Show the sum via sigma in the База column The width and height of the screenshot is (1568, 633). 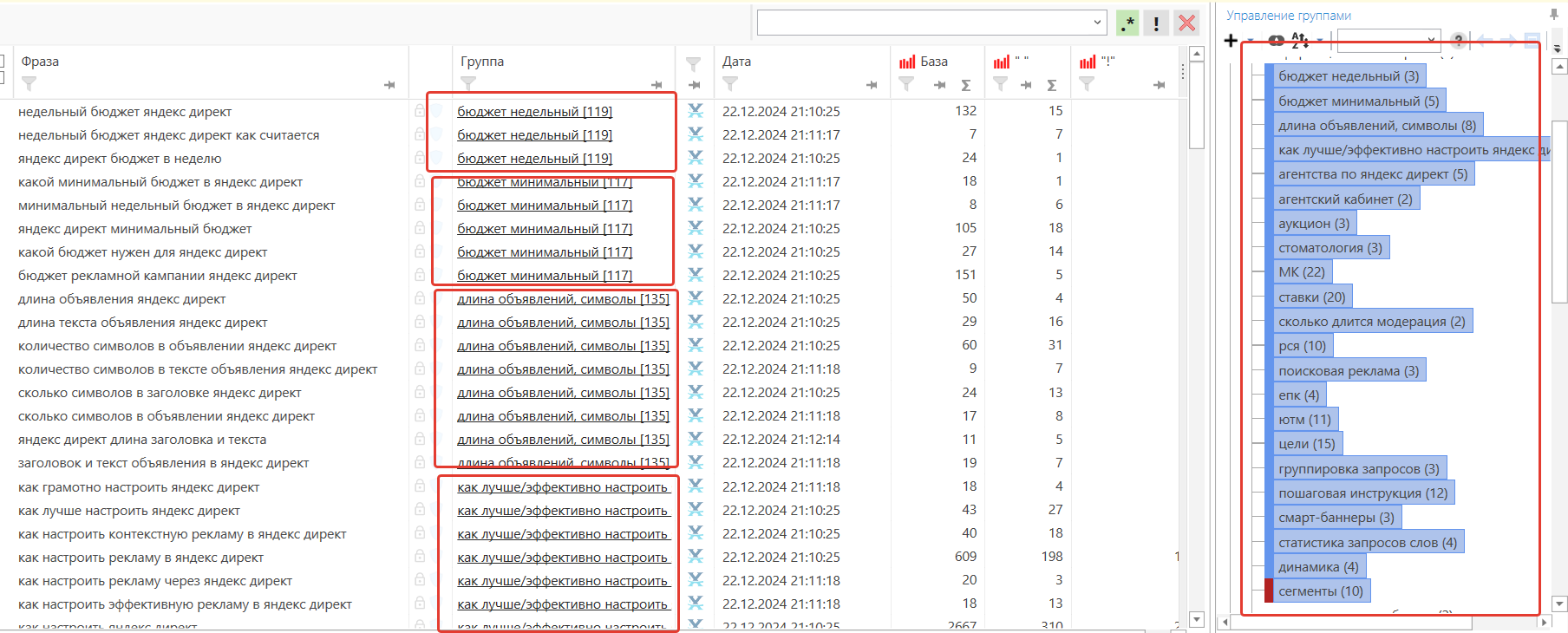tap(966, 85)
